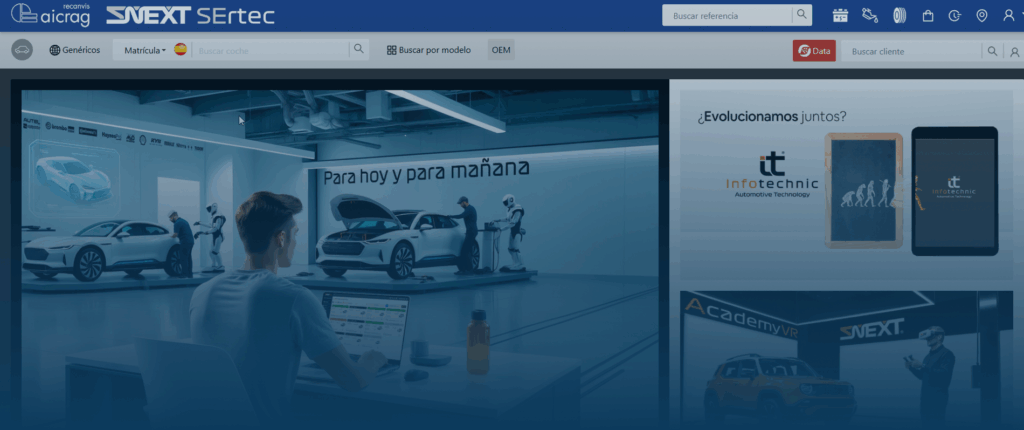The image size is (1024, 430).
Task: Click the location pin icon
Action: click(x=981, y=15)
